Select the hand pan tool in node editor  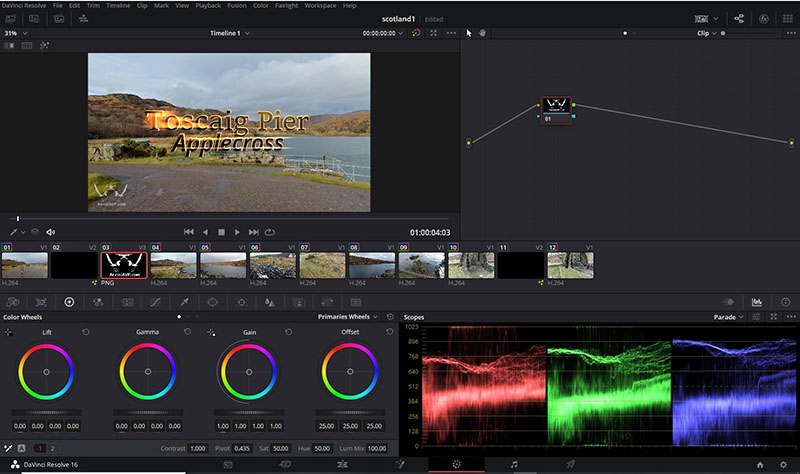point(482,33)
